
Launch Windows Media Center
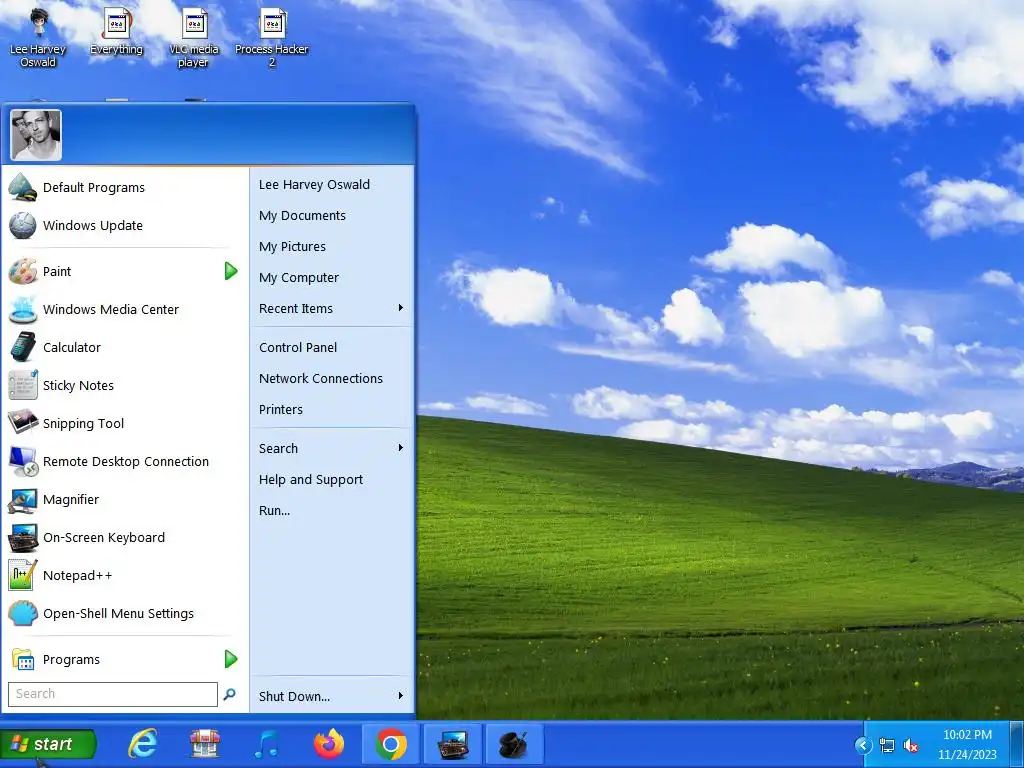click(x=124, y=309)
